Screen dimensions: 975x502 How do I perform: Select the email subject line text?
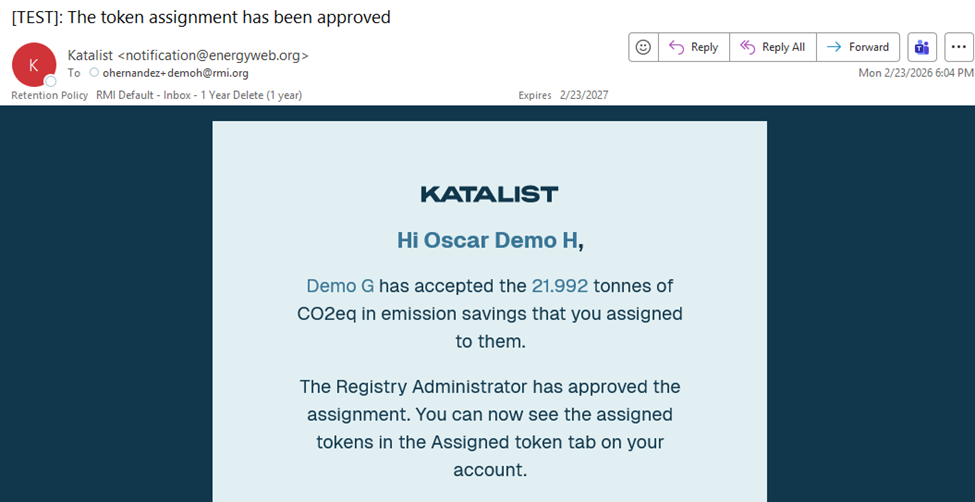point(201,17)
